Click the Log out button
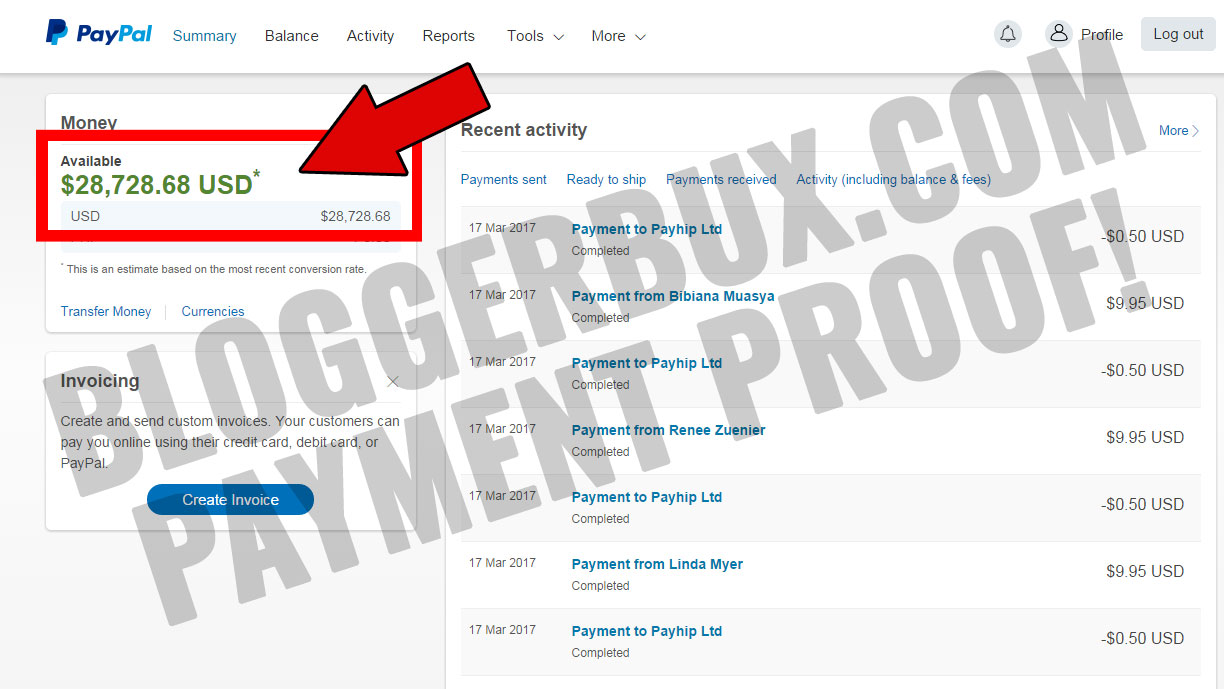This screenshot has height=689, width=1224. click(1178, 34)
